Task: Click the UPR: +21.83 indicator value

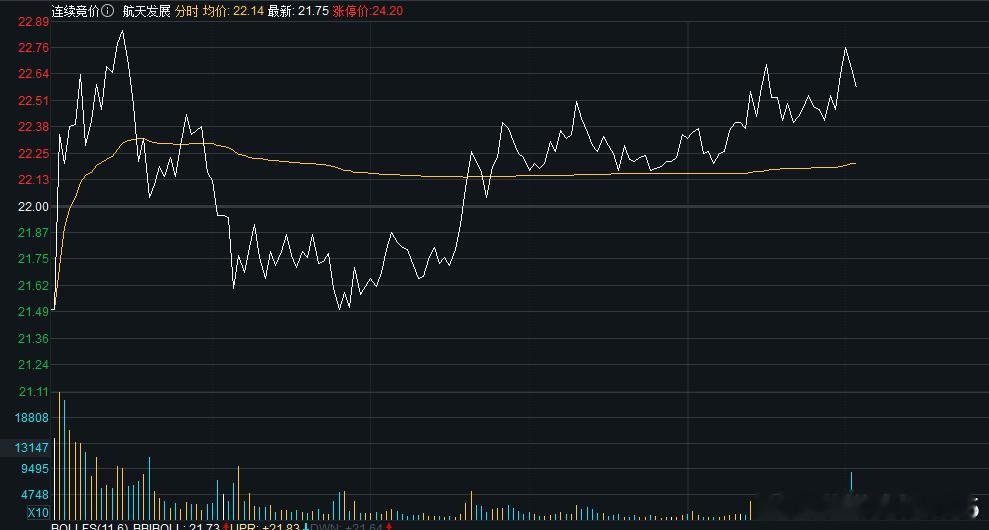Action: (x=265, y=527)
